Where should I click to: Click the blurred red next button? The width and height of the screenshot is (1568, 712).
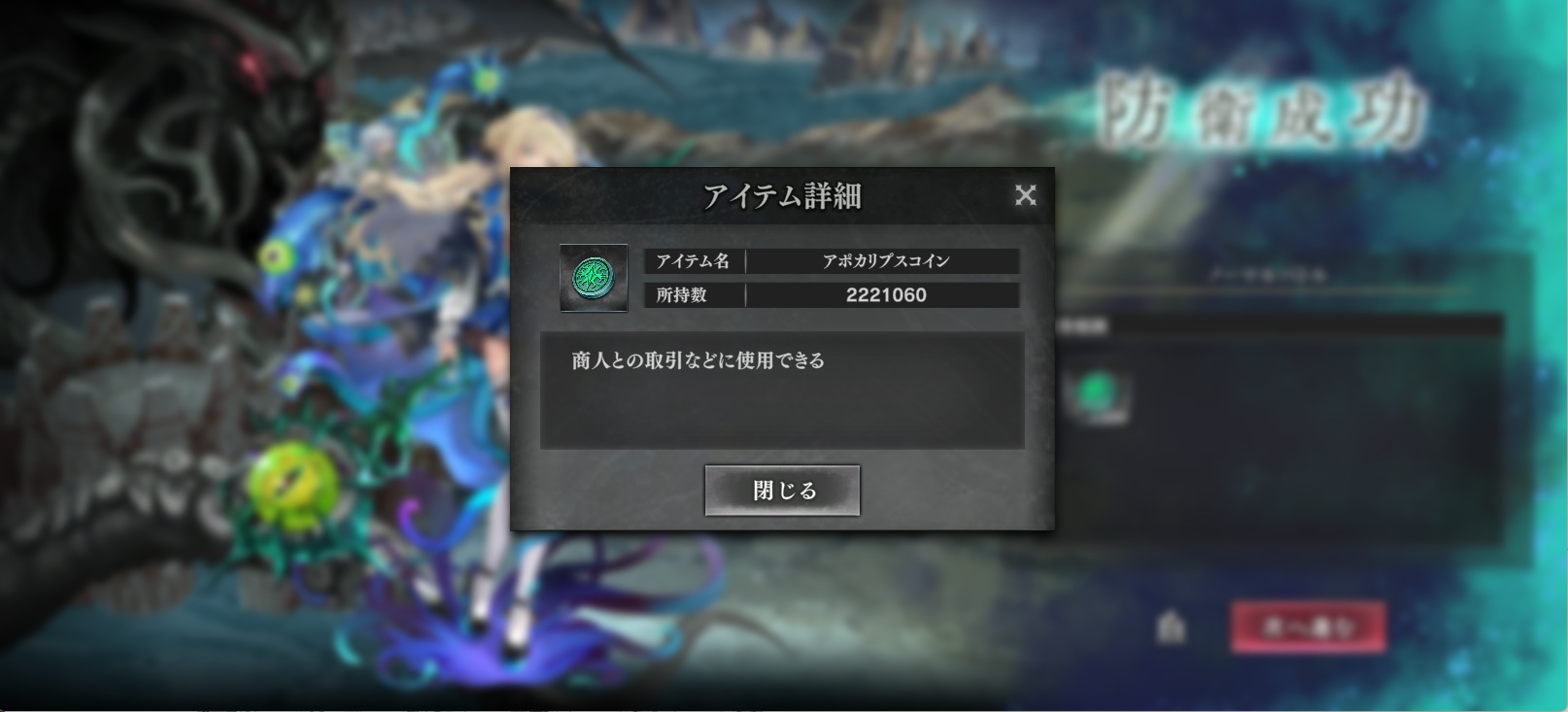pyautogui.click(x=1308, y=627)
